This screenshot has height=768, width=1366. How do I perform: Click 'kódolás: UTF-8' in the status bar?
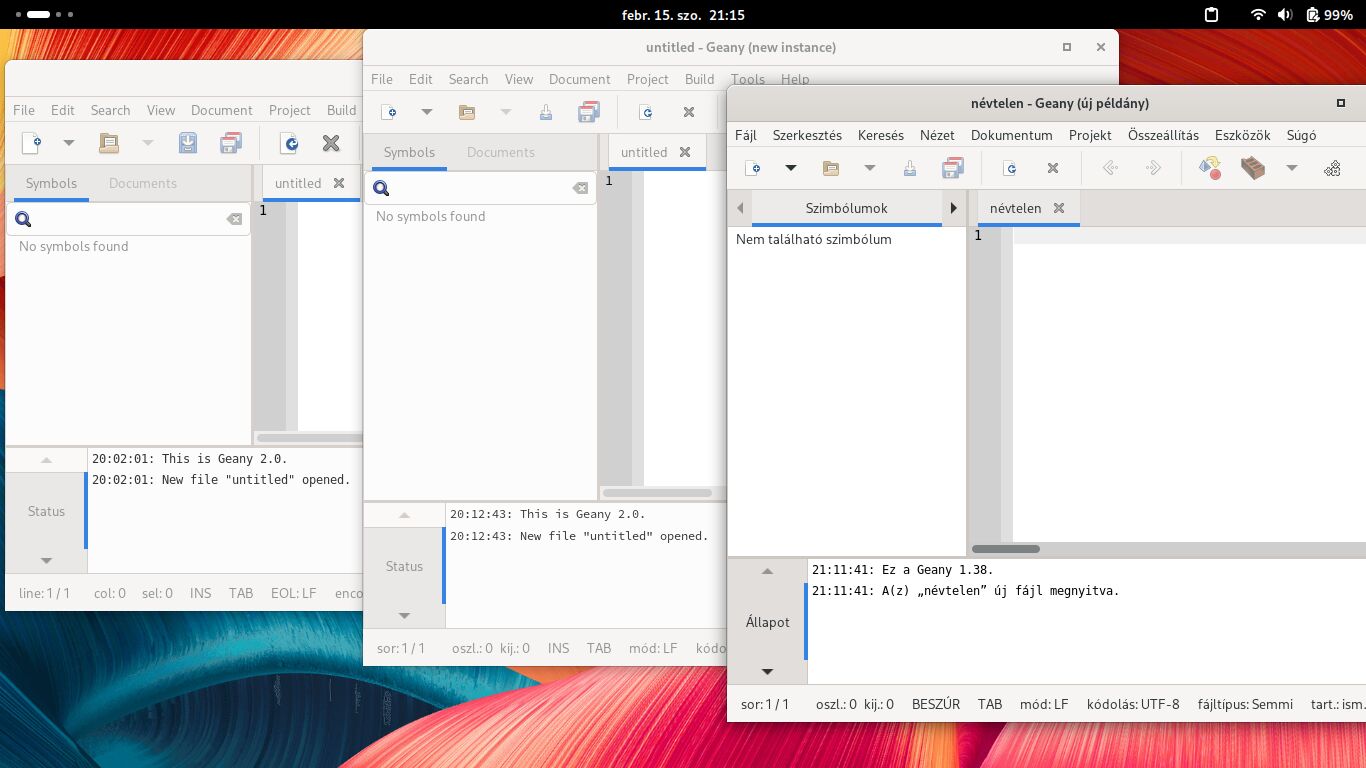pos(1132,704)
